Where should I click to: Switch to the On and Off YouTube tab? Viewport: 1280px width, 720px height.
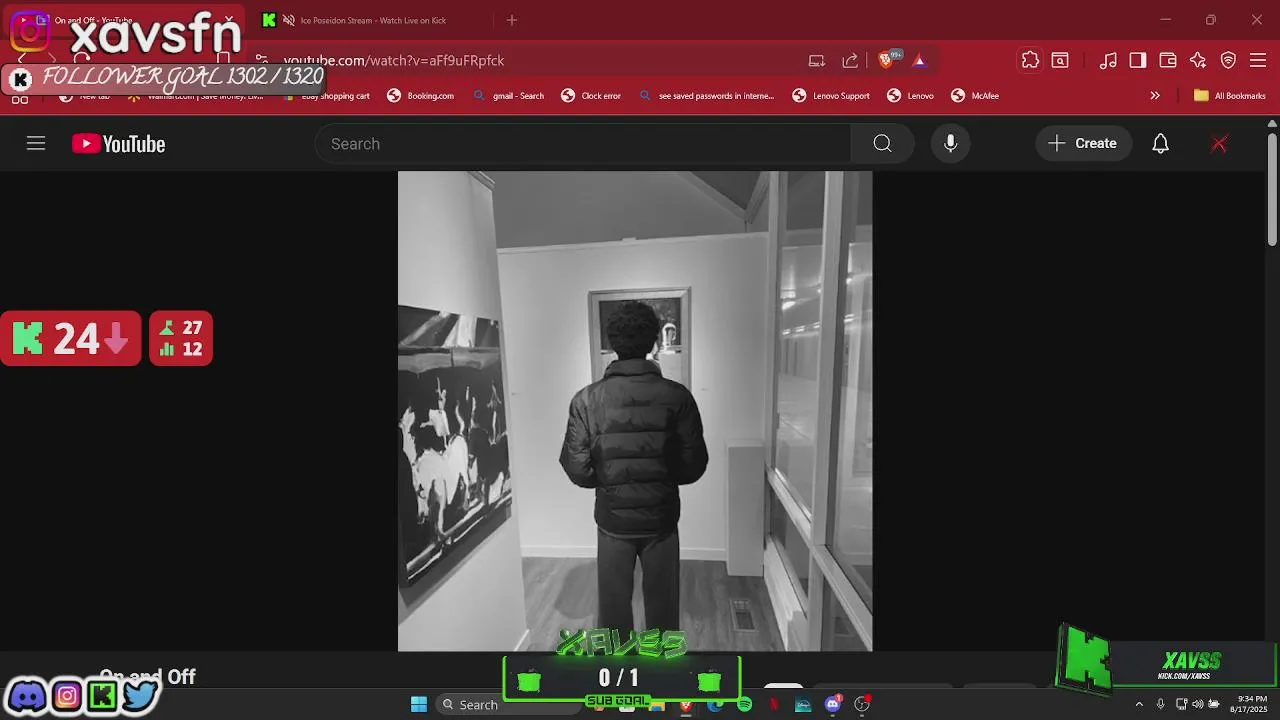tap(125, 20)
